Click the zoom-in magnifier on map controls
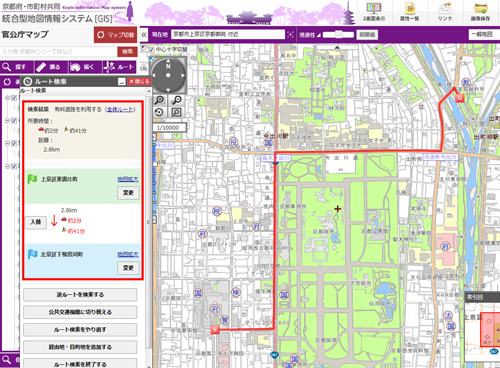This screenshot has height=368, width=500. [159, 100]
